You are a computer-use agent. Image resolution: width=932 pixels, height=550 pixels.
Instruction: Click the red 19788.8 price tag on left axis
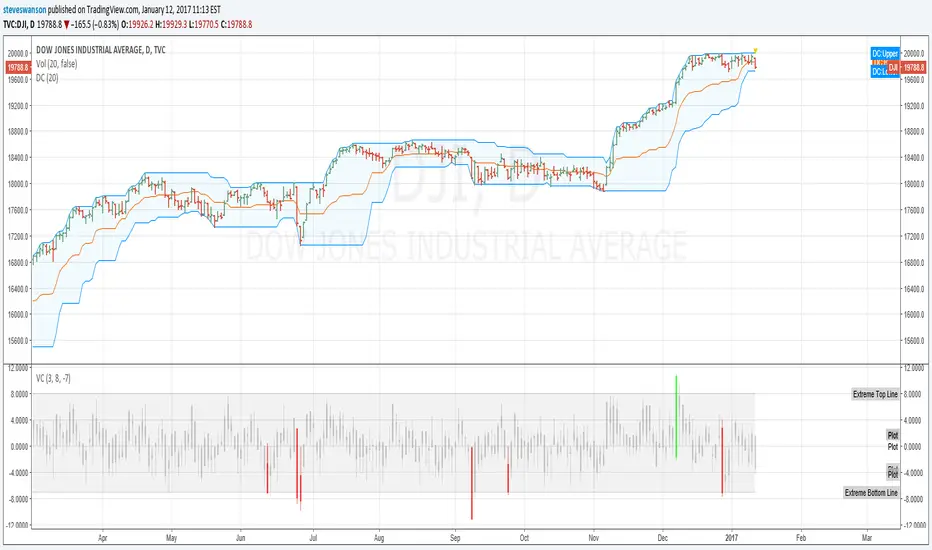pyautogui.click(x=17, y=67)
